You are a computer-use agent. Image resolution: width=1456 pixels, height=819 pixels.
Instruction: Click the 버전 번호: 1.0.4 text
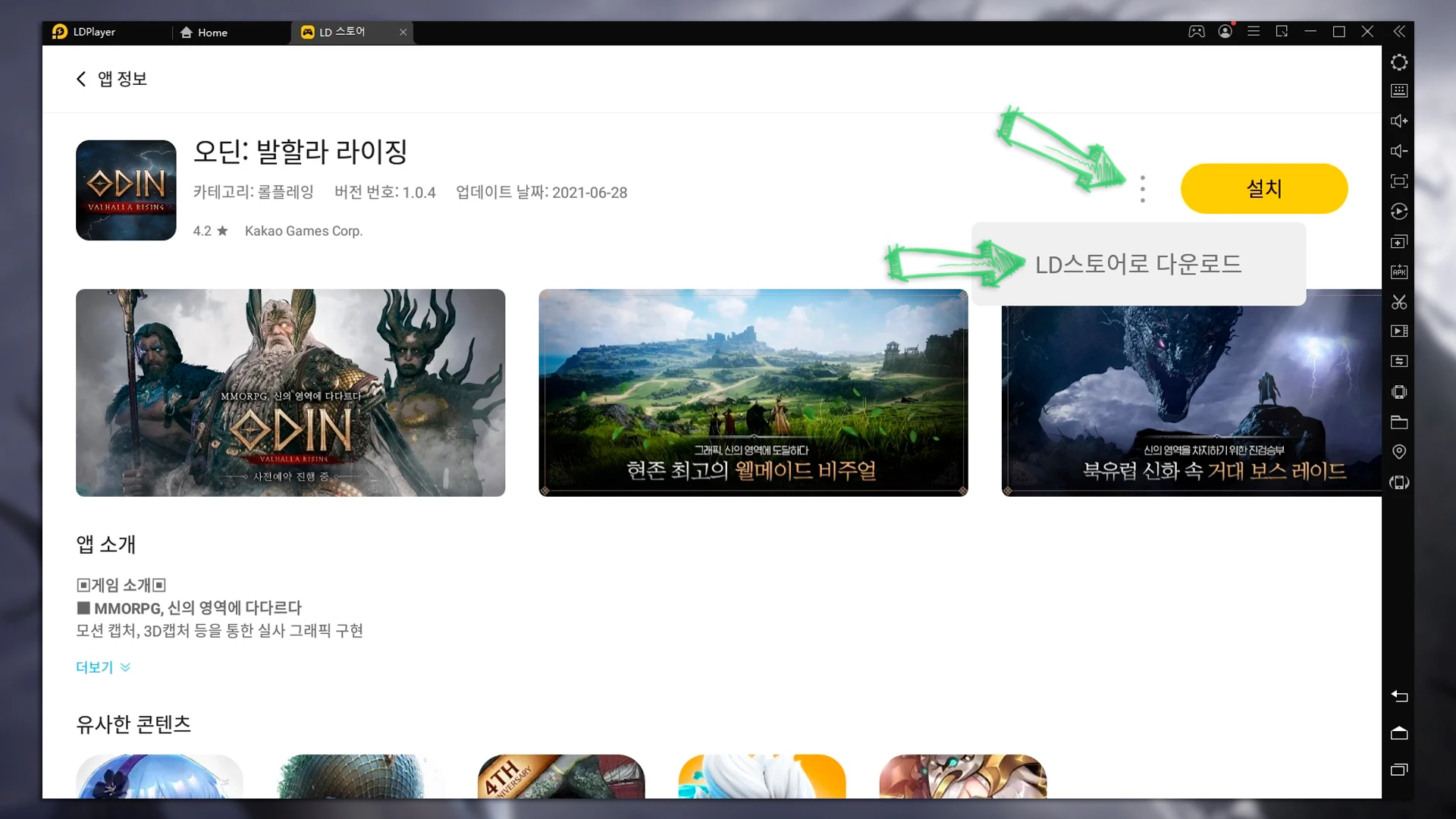(x=385, y=192)
